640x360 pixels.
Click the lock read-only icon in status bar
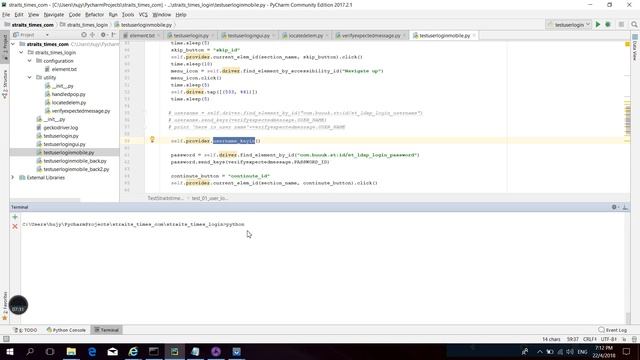click(624, 339)
